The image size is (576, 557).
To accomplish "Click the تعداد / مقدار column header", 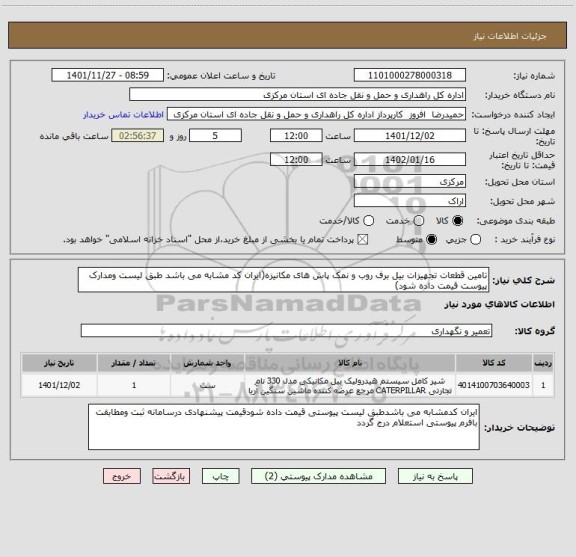I will [134, 363].
